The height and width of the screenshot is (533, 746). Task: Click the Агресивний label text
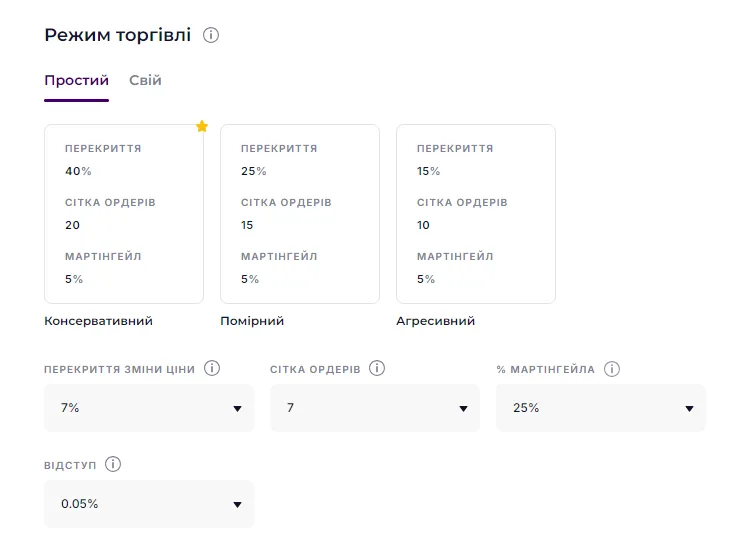(x=435, y=321)
